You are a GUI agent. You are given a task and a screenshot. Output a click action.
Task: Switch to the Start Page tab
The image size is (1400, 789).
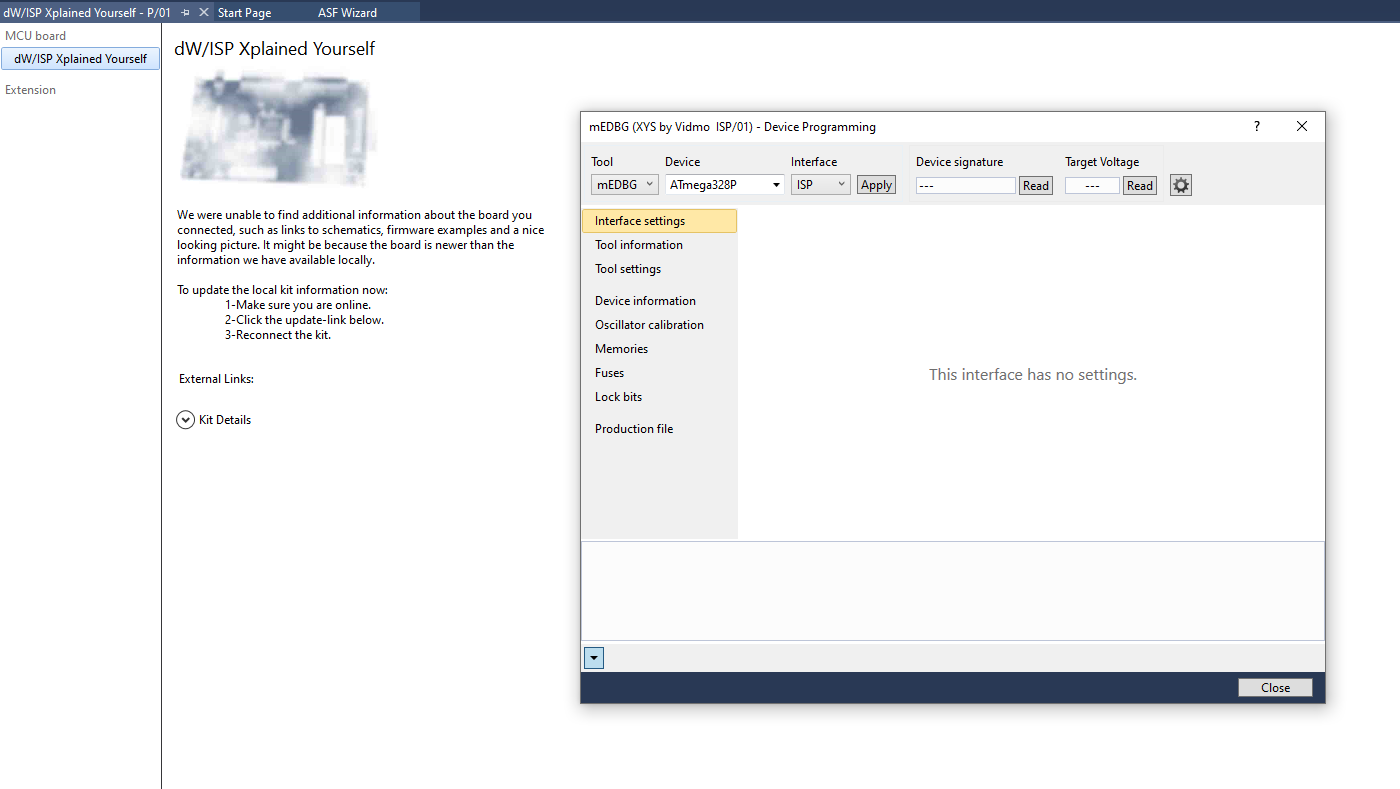coord(245,13)
